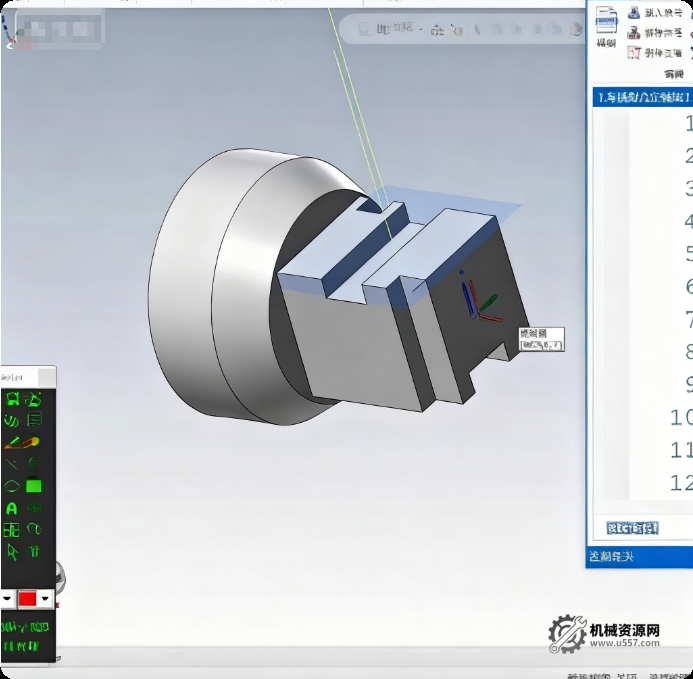
Task: Click first command with icon in right ribbon
Action: pos(655,12)
